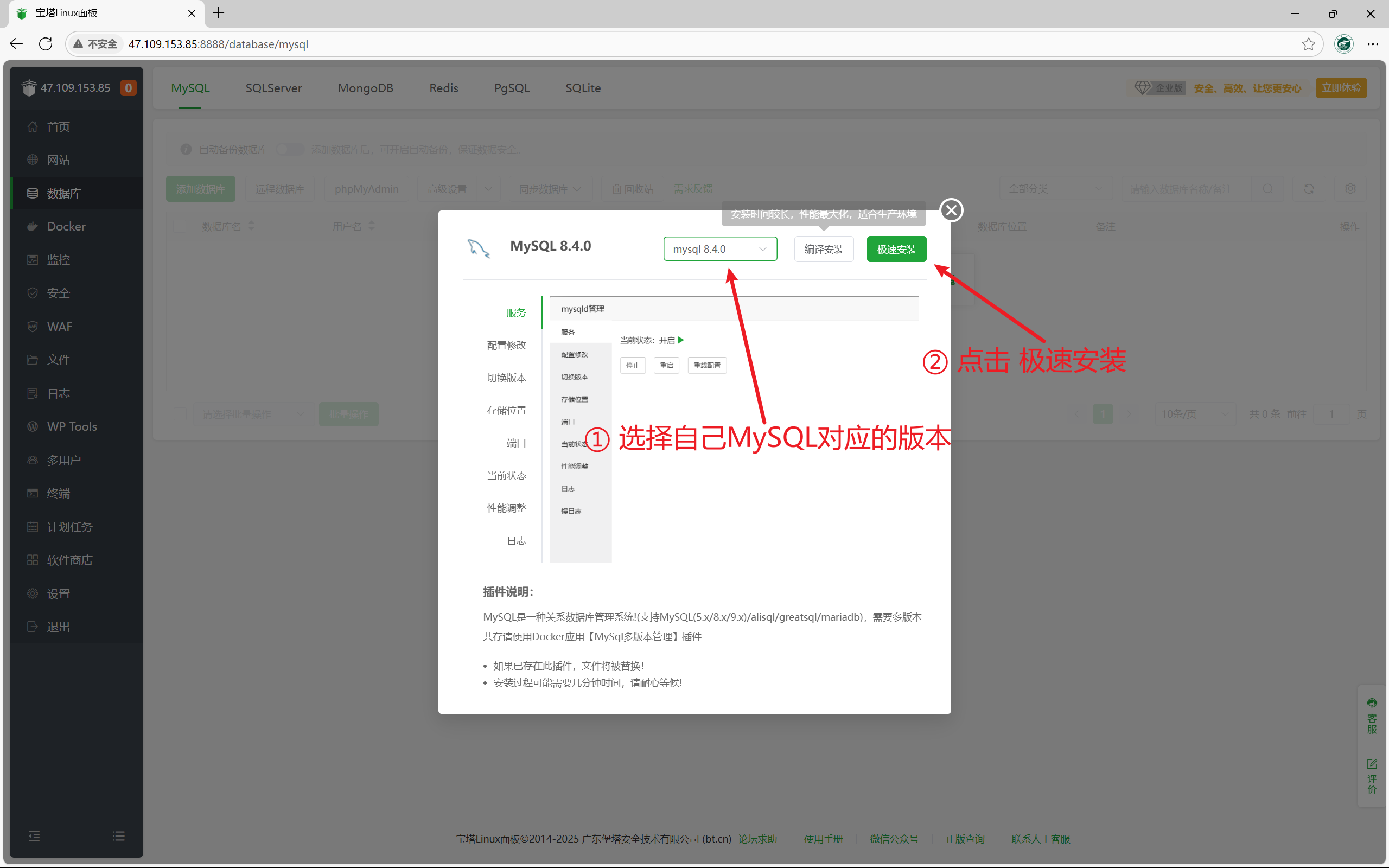The width and height of the screenshot is (1389, 868).
Task: Enable the 自动备份数据库 auto backup toggle
Action: pos(290,149)
